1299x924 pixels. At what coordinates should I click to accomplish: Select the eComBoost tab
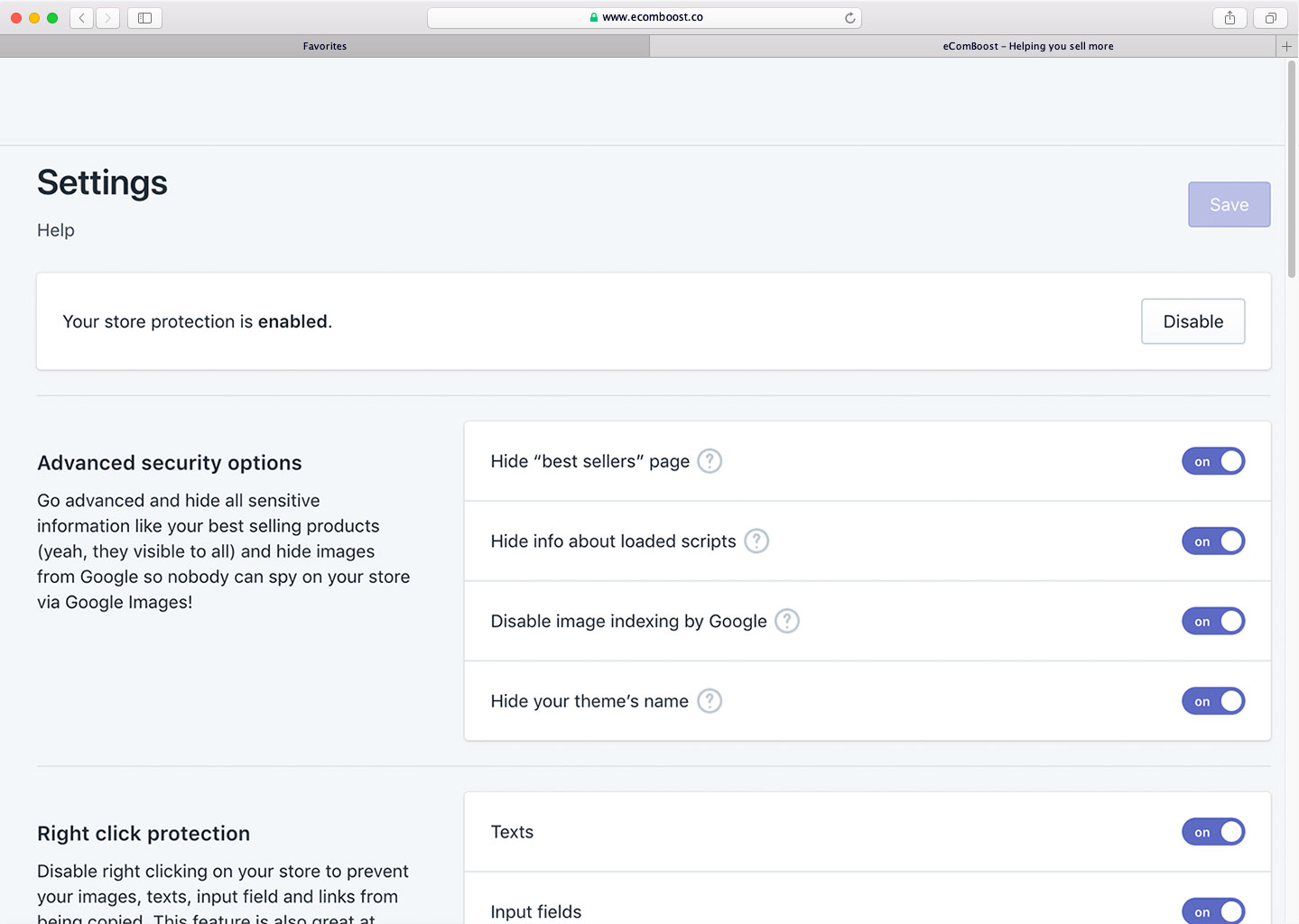[x=962, y=46]
